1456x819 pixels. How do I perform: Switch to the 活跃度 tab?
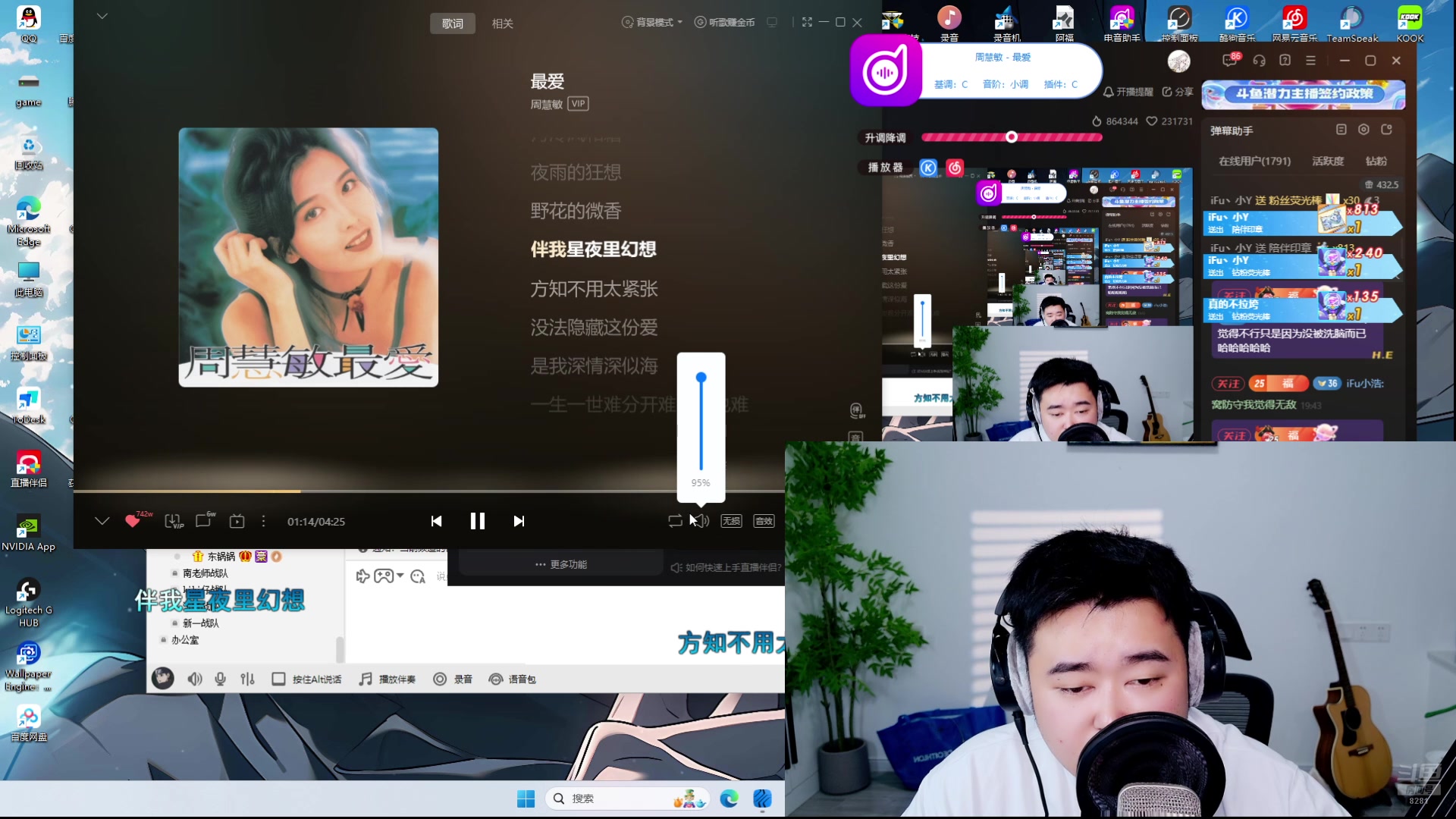coord(1328,161)
